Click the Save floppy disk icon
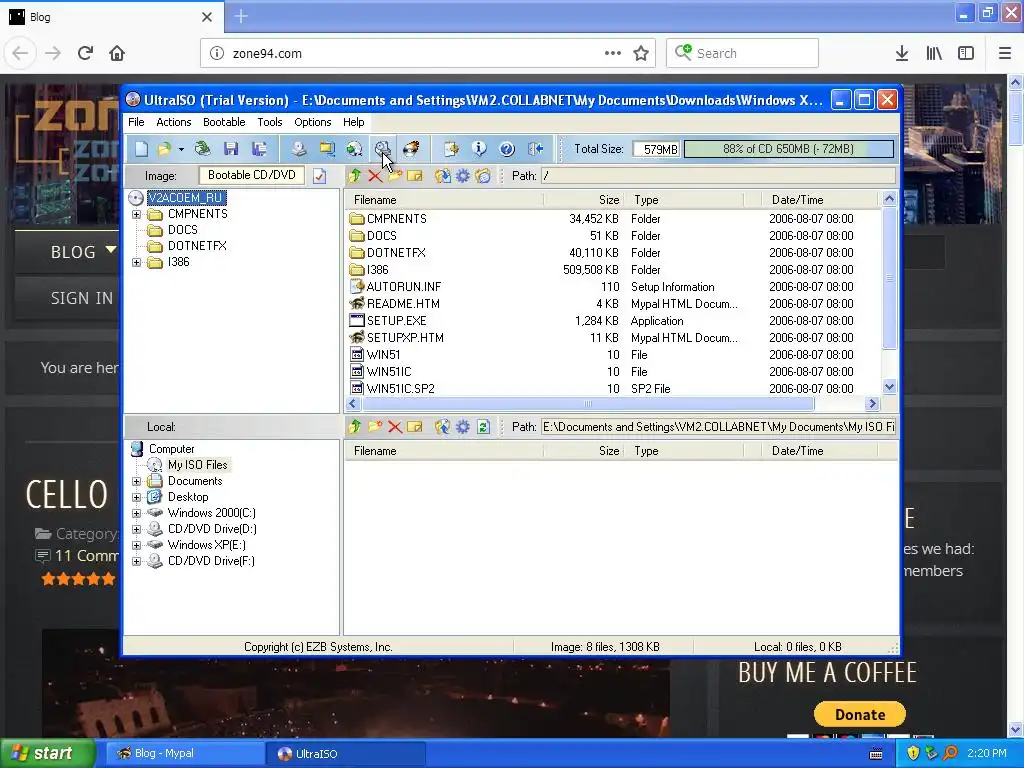Viewport: 1024px width, 768px height. 231,149
